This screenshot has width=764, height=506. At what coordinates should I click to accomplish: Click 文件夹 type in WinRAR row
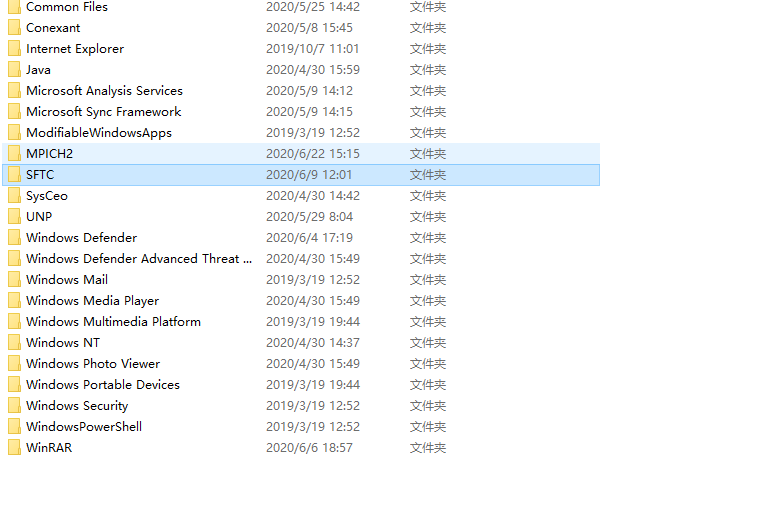click(x=428, y=447)
